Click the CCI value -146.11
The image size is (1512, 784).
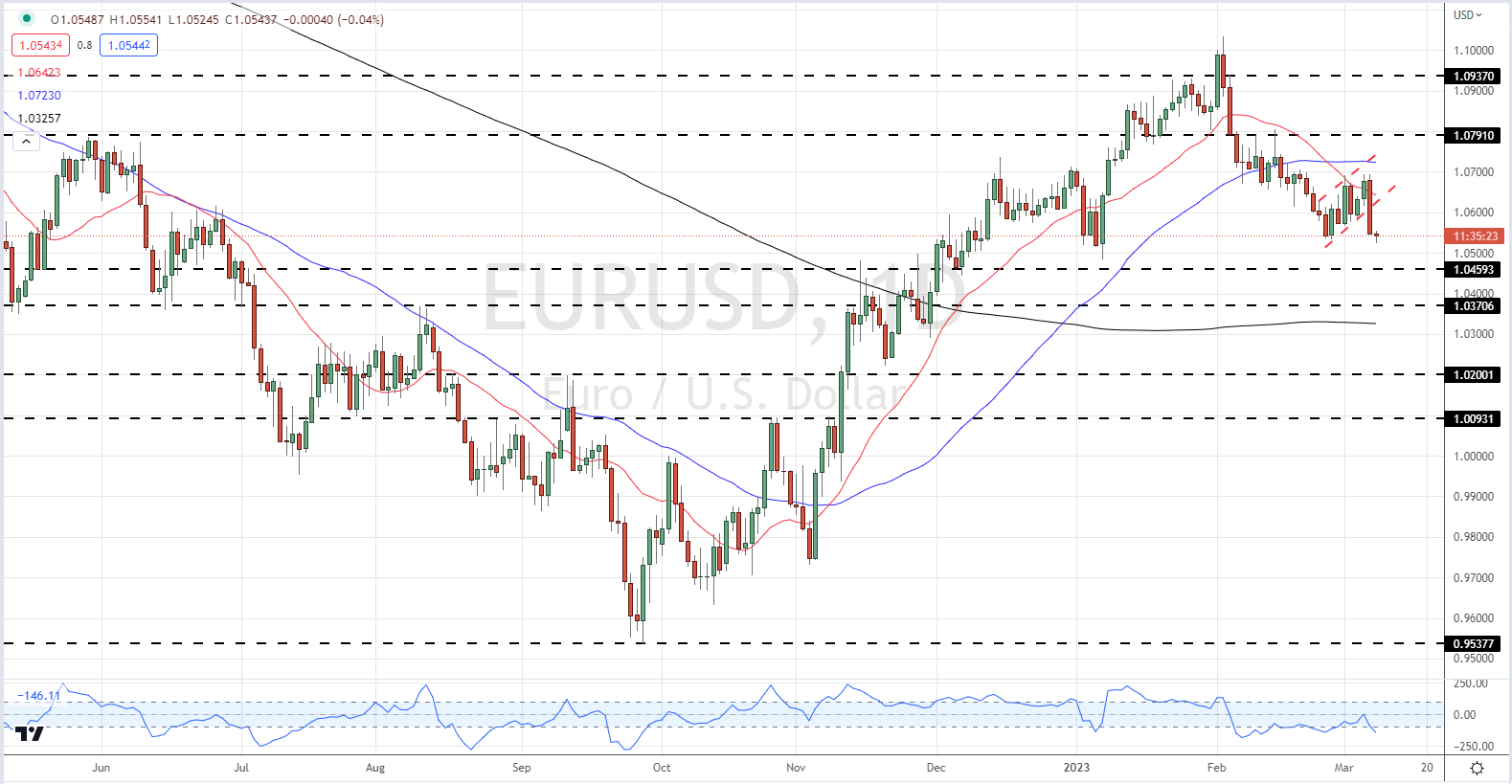click(x=39, y=696)
